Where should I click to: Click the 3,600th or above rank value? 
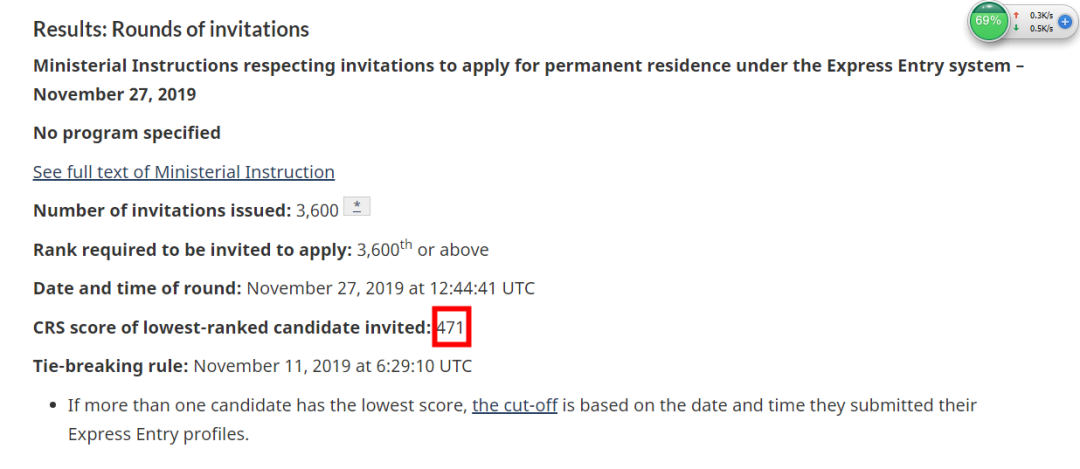[423, 249]
